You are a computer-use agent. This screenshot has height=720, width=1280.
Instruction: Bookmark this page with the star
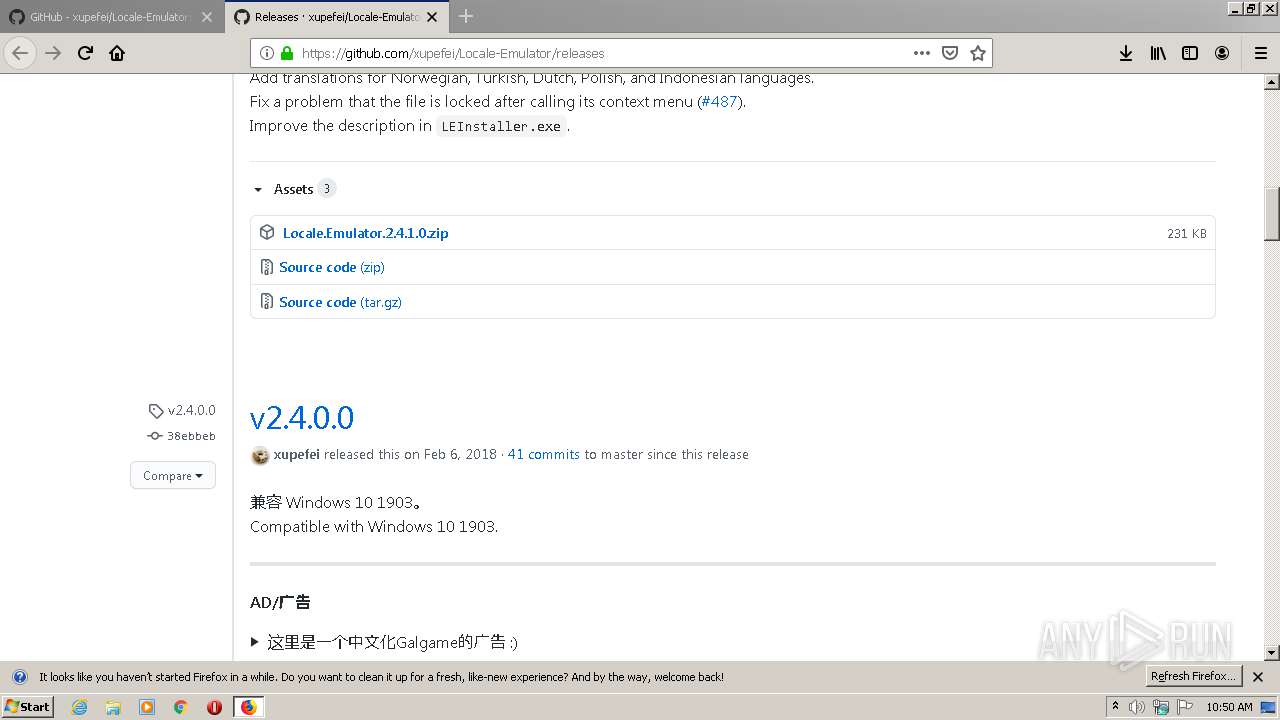tap(978, 53)
